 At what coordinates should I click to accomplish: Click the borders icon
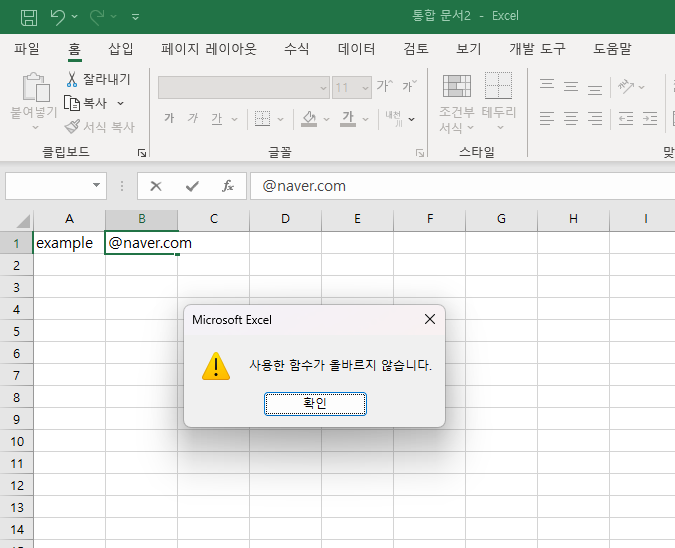[262, 118]
